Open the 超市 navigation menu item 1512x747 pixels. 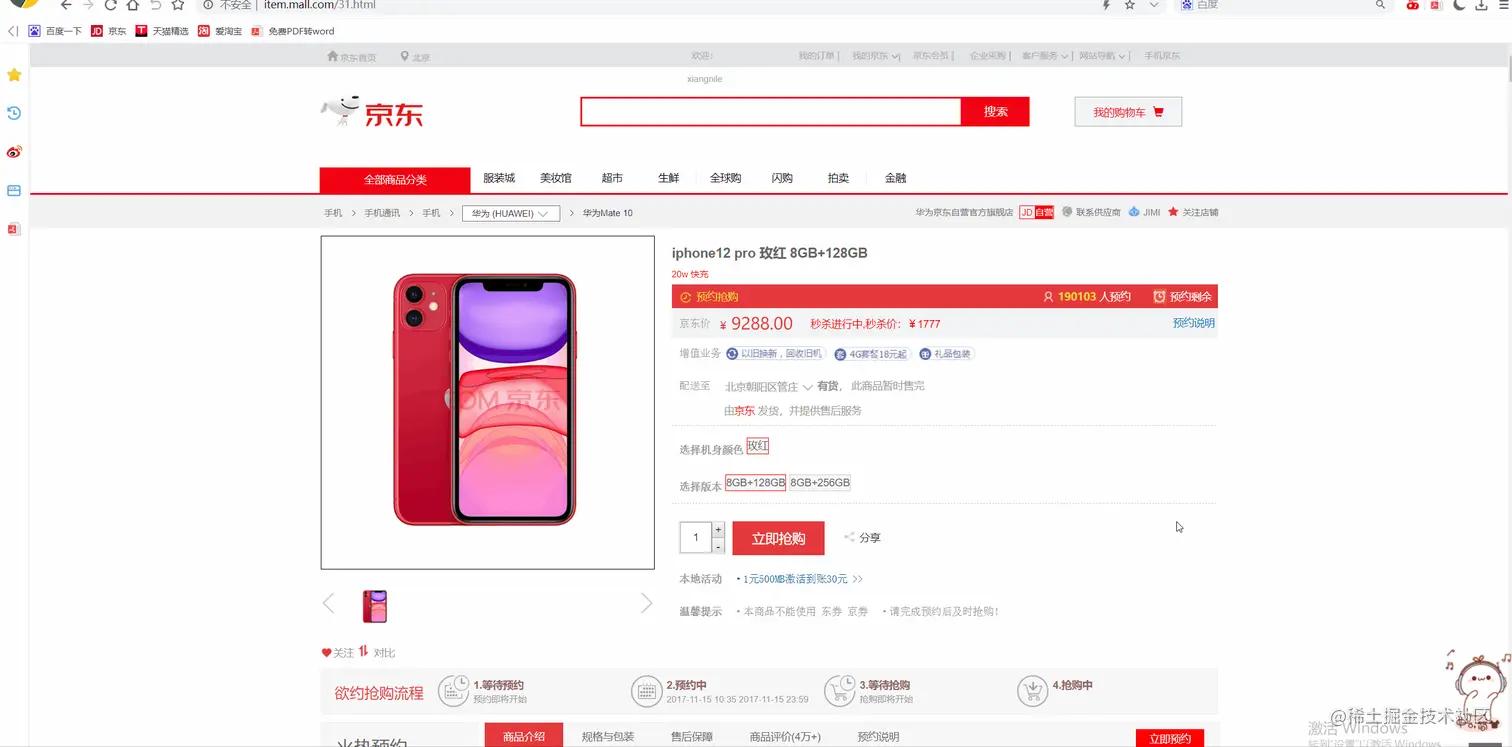click(x=612, y=178)
